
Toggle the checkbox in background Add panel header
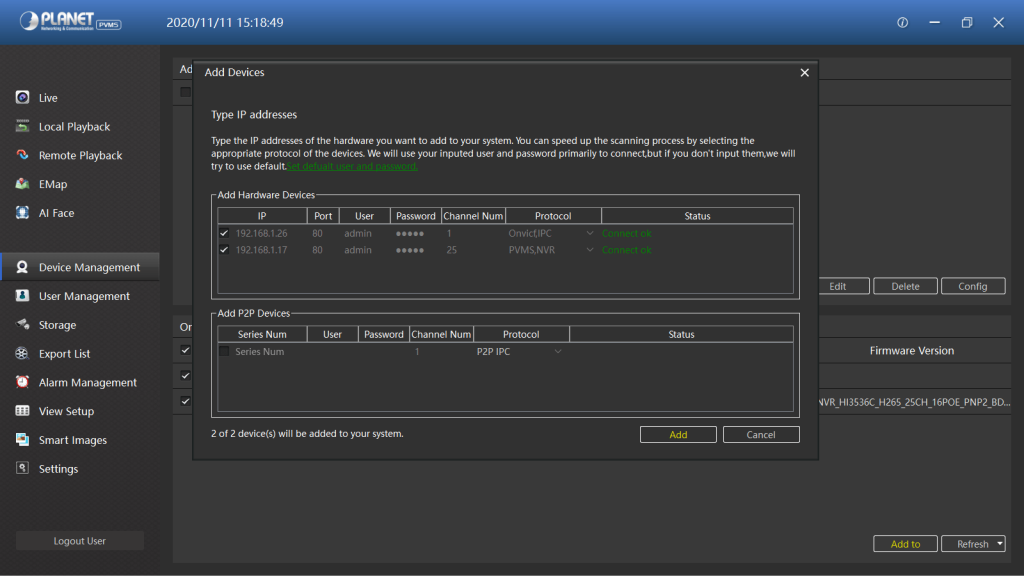[x=185, y=92]
